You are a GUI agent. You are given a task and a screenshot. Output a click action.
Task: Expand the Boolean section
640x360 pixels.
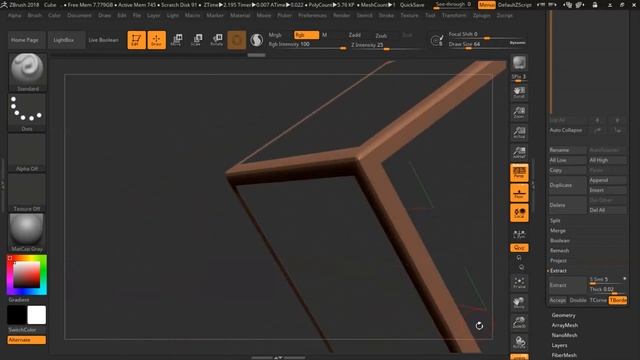coord(560,241)
